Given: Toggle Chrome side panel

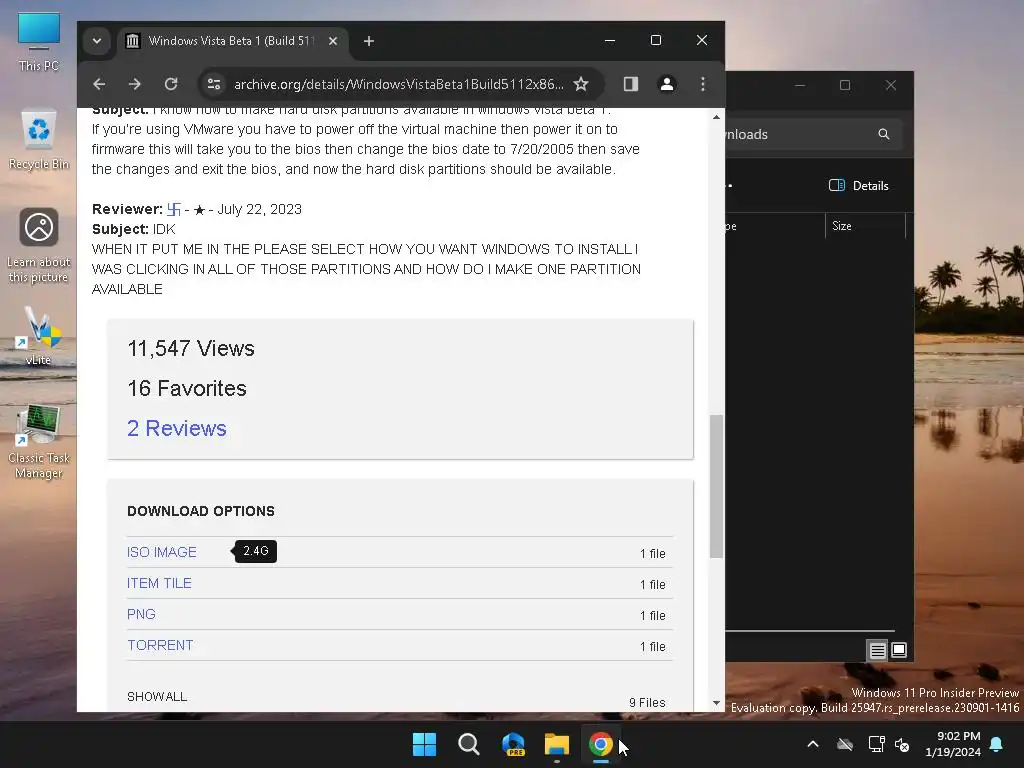Looking at the screenshot, I should [x=631, y=84].
